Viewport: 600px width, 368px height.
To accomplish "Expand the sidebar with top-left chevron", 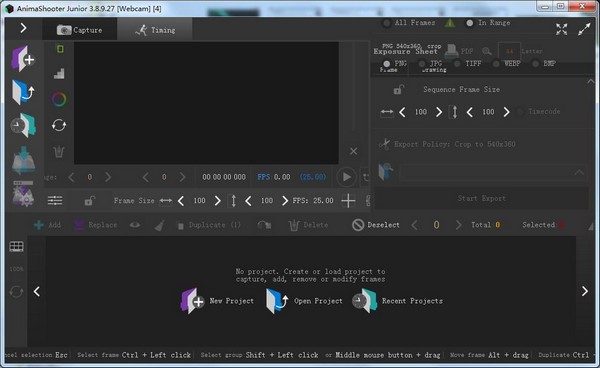I will 23,28.
